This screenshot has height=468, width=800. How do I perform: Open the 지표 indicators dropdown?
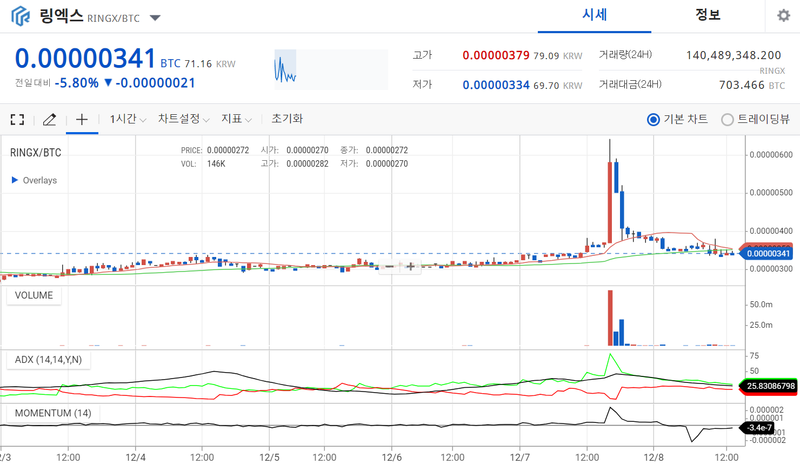click(236, 119)
